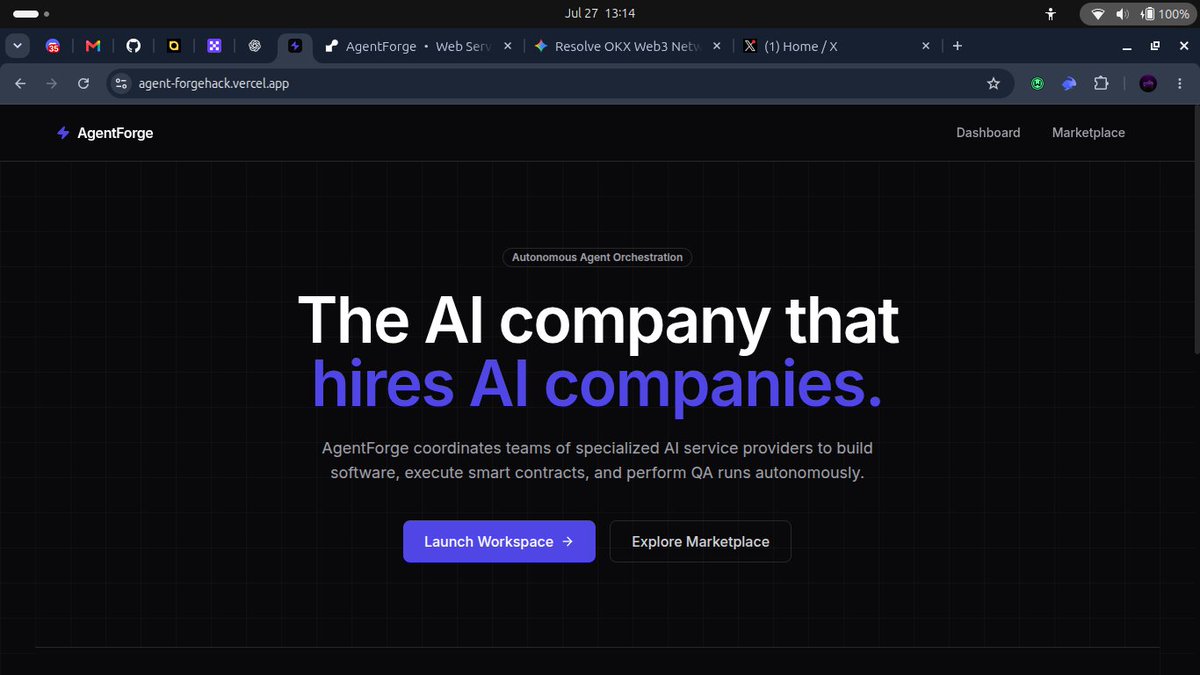Click the Explore Marketplace button
This screenshot has width=1200, height=675.
tap(700, 541)
